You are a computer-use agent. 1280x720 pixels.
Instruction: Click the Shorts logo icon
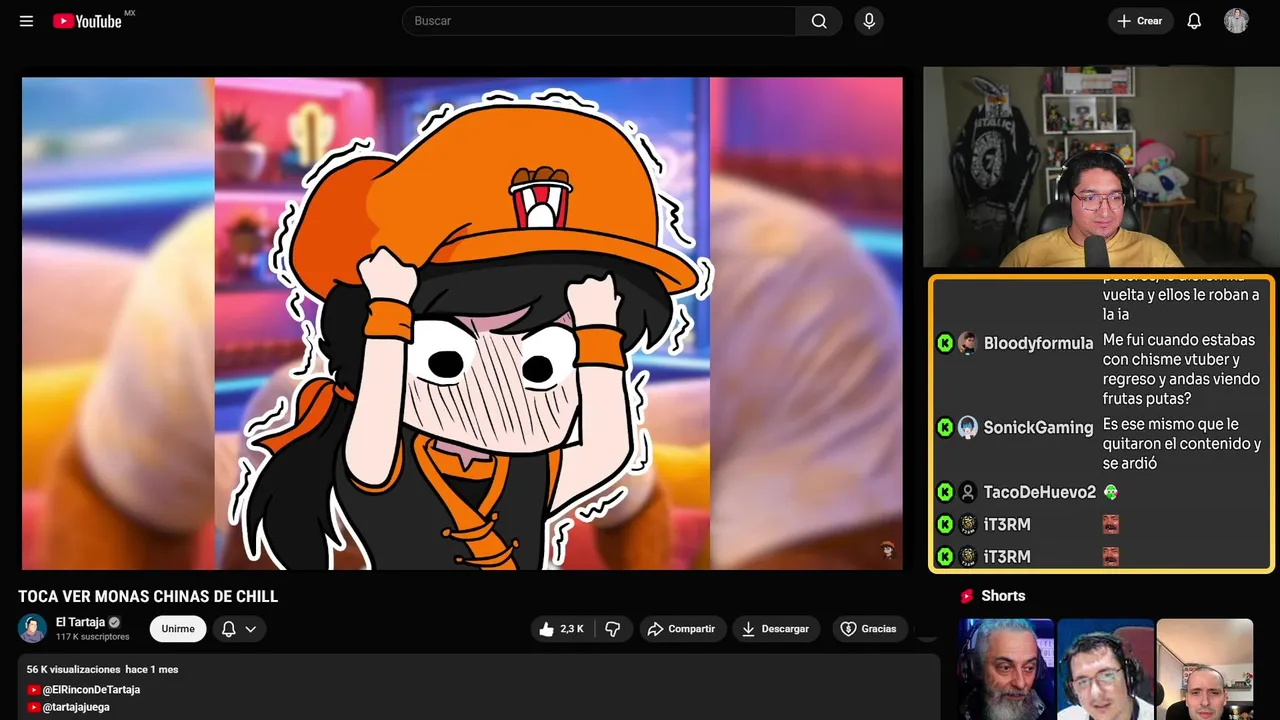[x=967, y=596]
